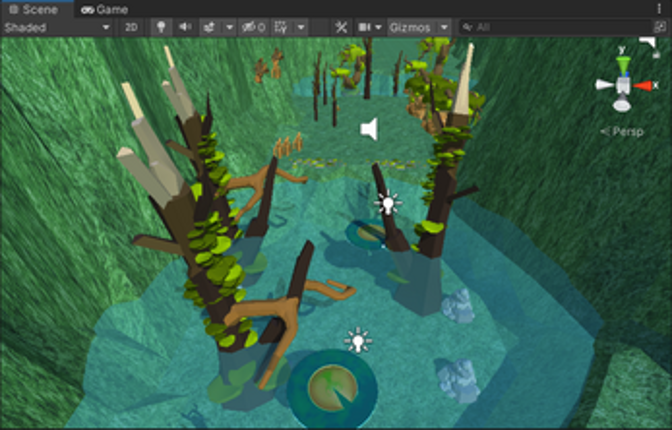Click the green Y axis gizmo cone
672x430 pixels.
(x=623, y=64)
